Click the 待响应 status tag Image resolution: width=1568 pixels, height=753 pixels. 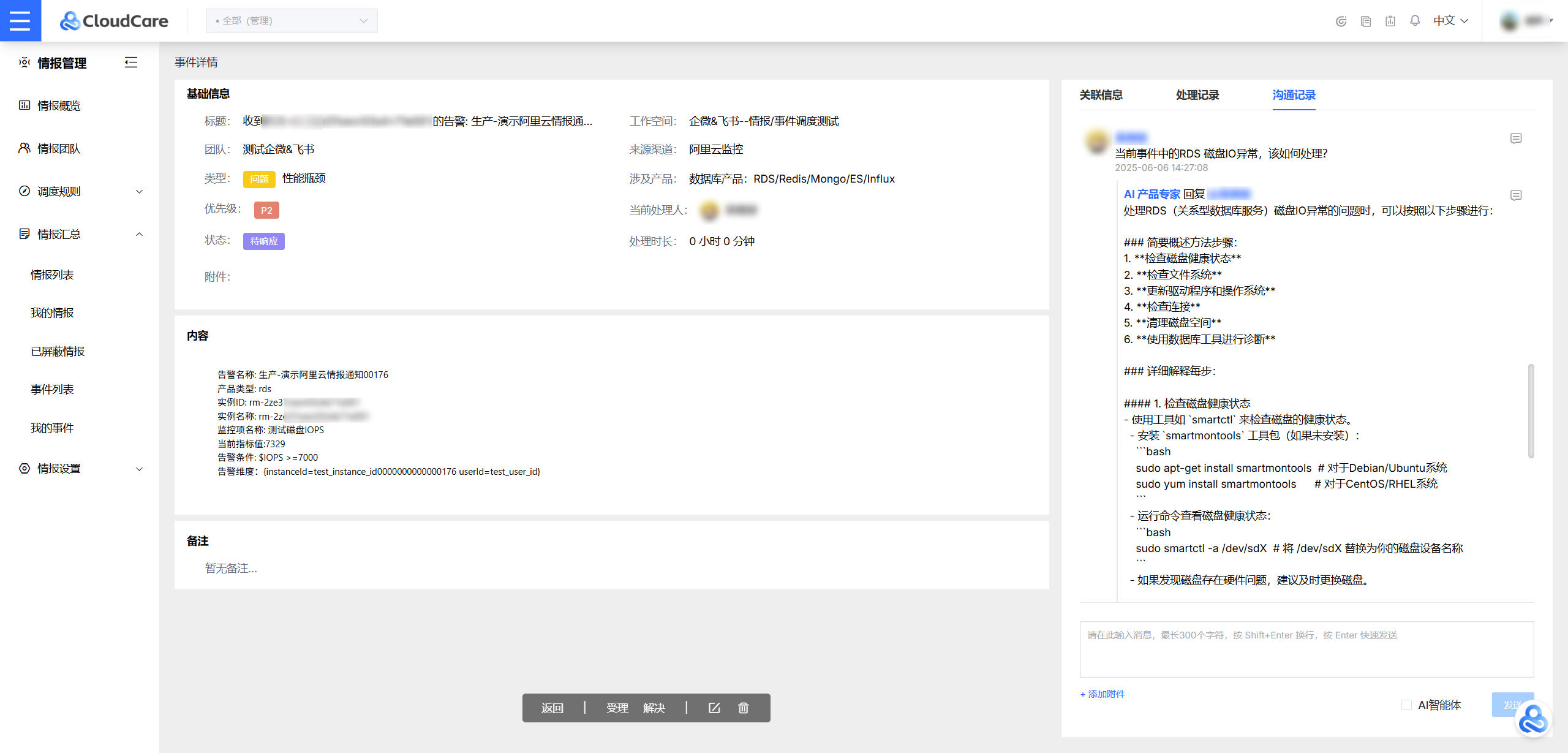[x=264, y=241]
